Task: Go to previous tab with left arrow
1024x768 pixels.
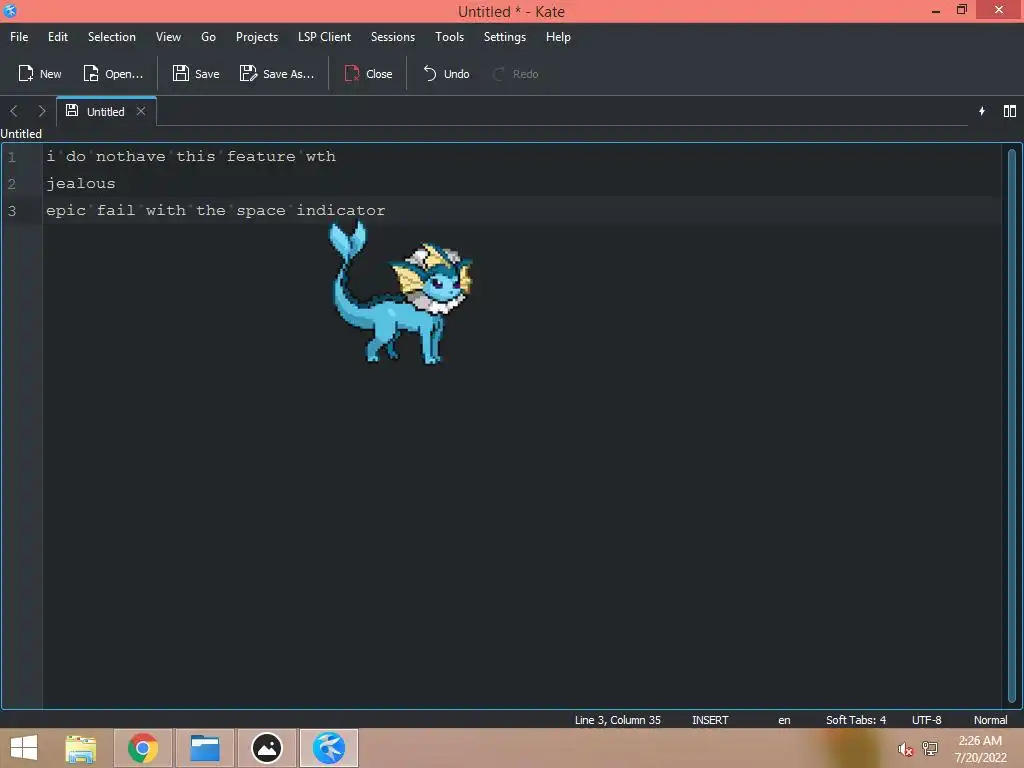Action: (14, 111)
